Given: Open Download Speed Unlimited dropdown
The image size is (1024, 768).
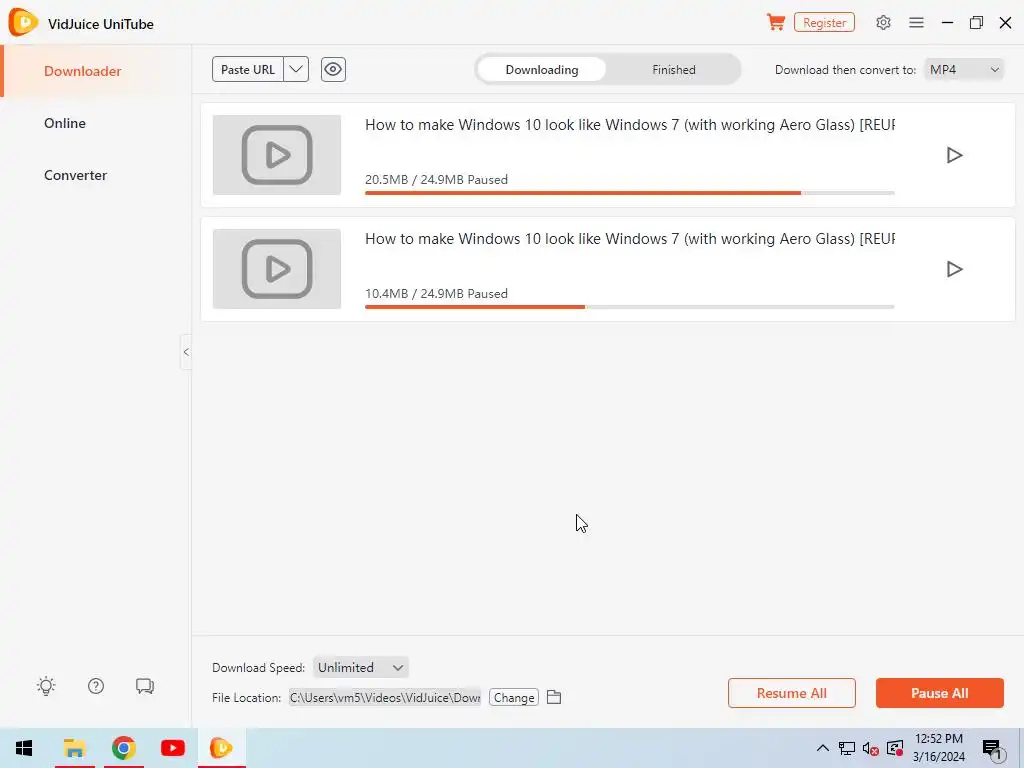Looking at the screenshot, I should pos(360,667).
